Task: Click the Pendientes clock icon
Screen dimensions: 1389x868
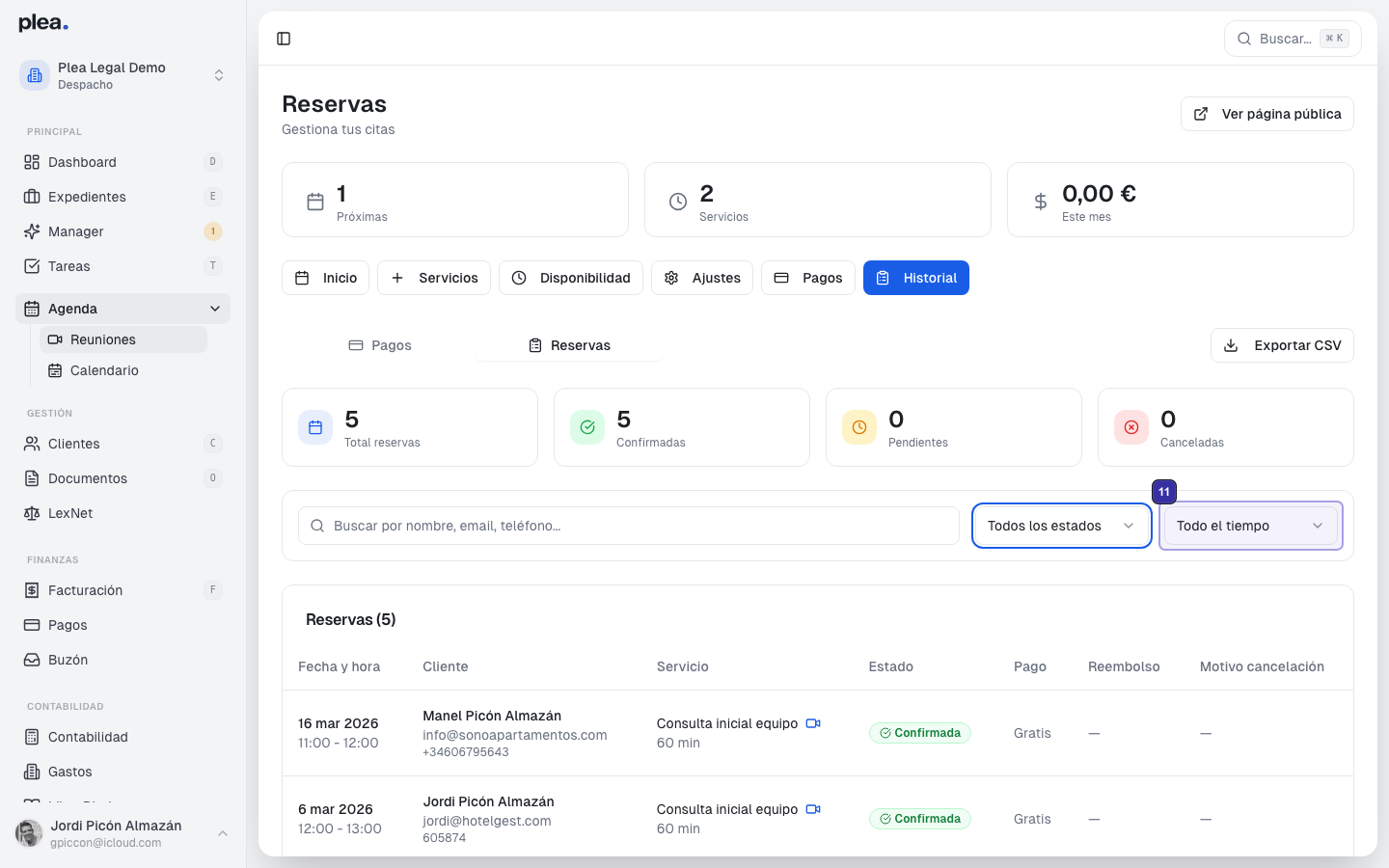Action: pyautogui.click(x=859, y=427)
